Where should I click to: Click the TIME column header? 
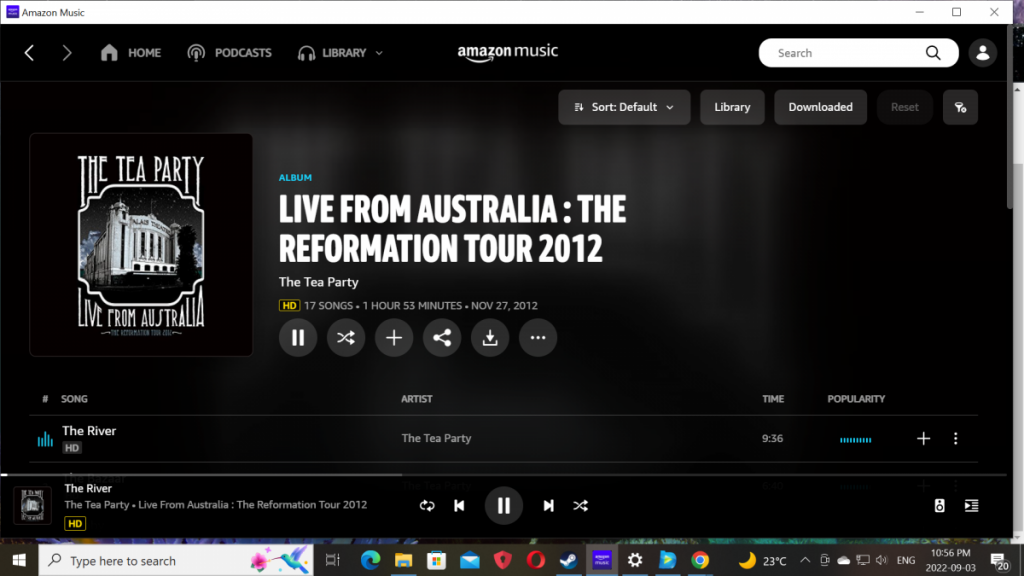(773, 399)
